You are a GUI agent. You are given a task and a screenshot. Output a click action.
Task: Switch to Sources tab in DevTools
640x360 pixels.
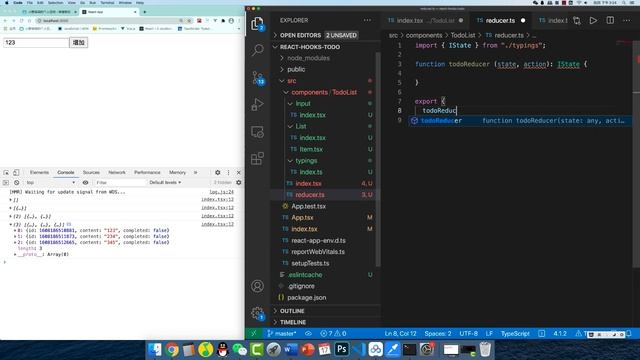click(x=91, y=173)
